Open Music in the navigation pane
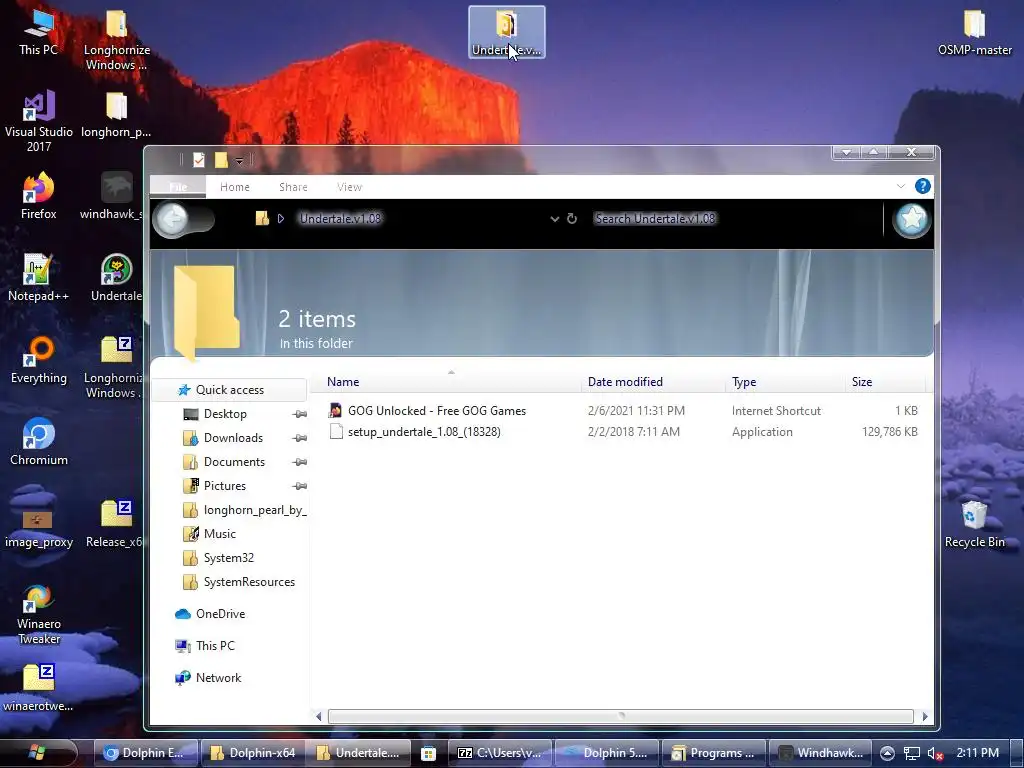This screenshot has height=768, width=1024. [219, 534]
